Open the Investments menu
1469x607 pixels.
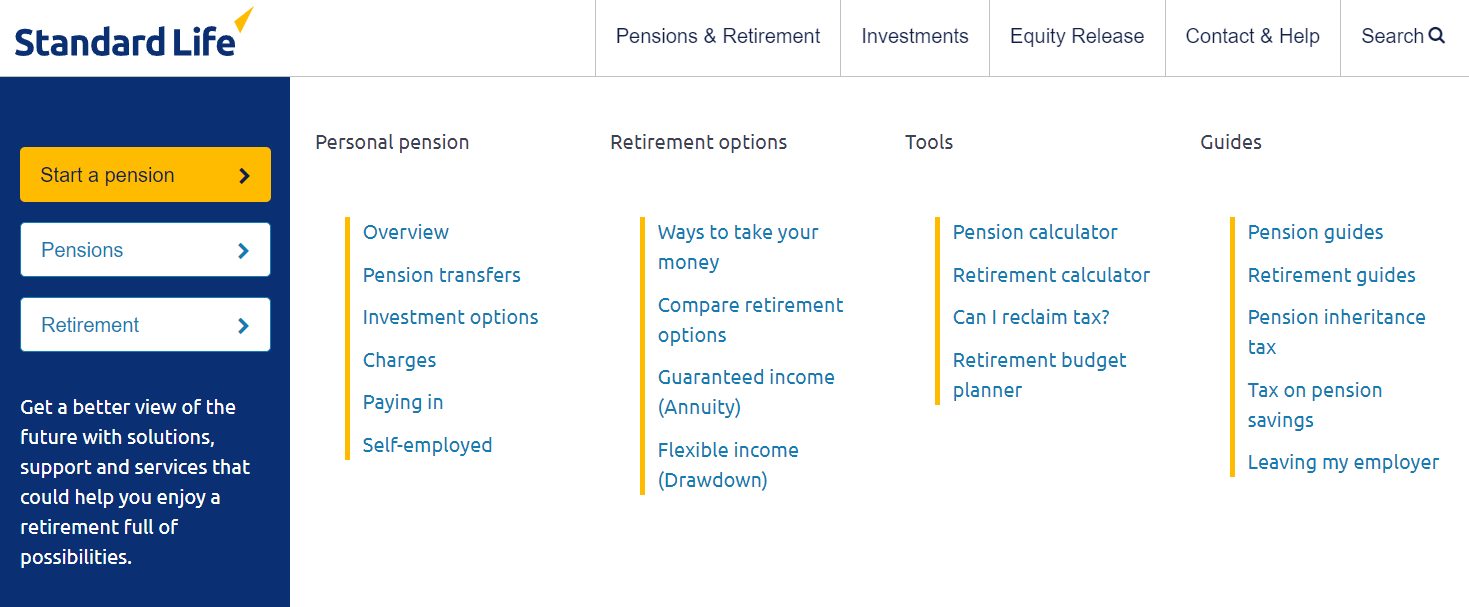914,36
